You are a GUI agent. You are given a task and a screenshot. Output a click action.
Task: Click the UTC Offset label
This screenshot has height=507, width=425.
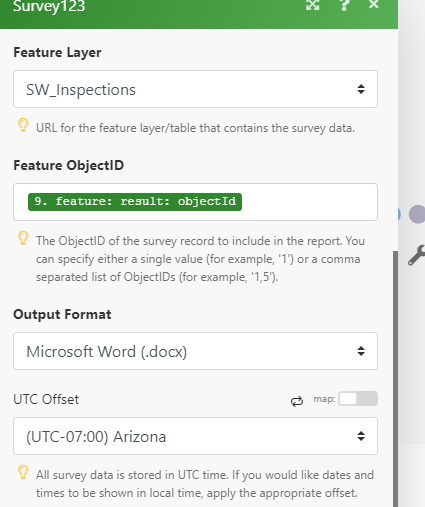click(46, 399)
